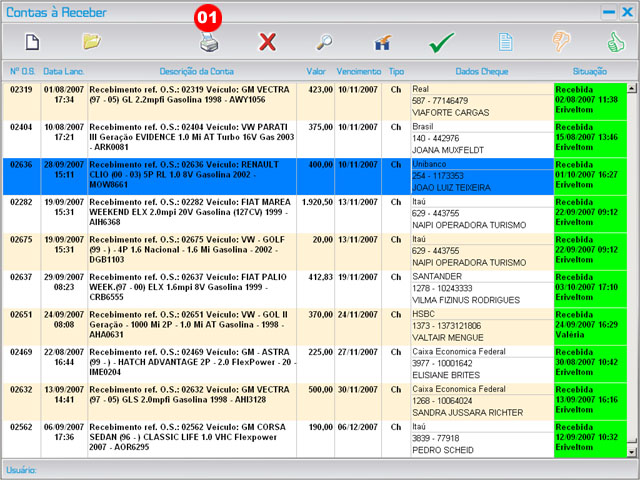Click the VW GOL AHA0631 description
Image resolution: width=640 pixels, height=480 pixels.
tap(189, 325)
